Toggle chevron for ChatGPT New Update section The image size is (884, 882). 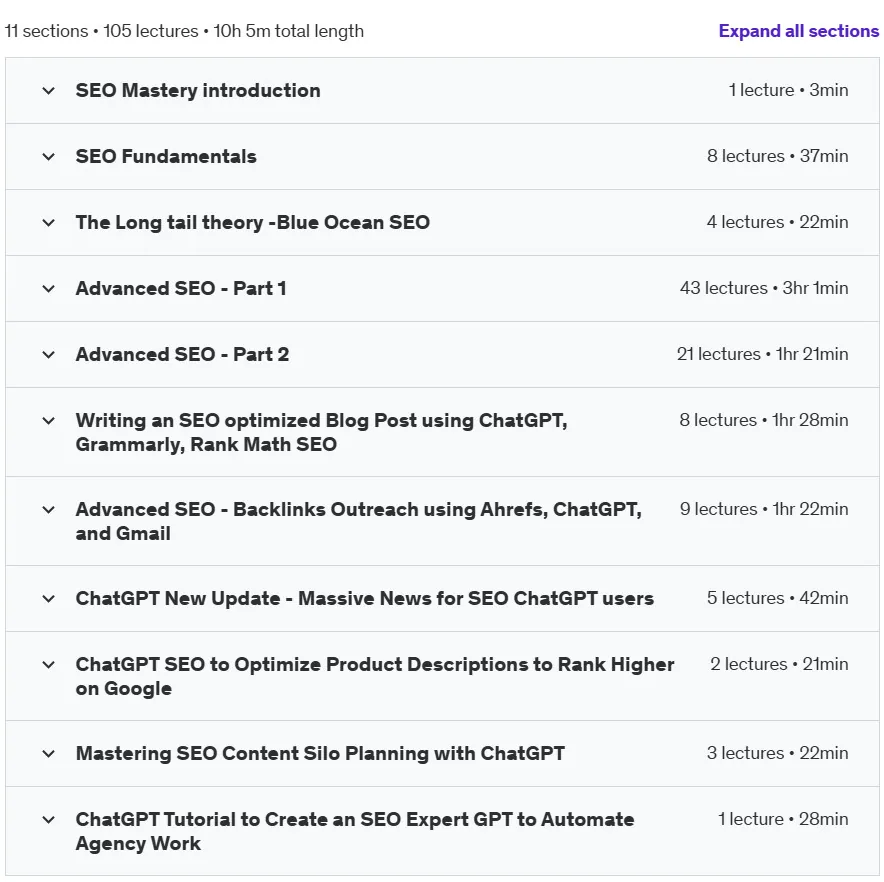pyautogui.click(x=48, y=599)
